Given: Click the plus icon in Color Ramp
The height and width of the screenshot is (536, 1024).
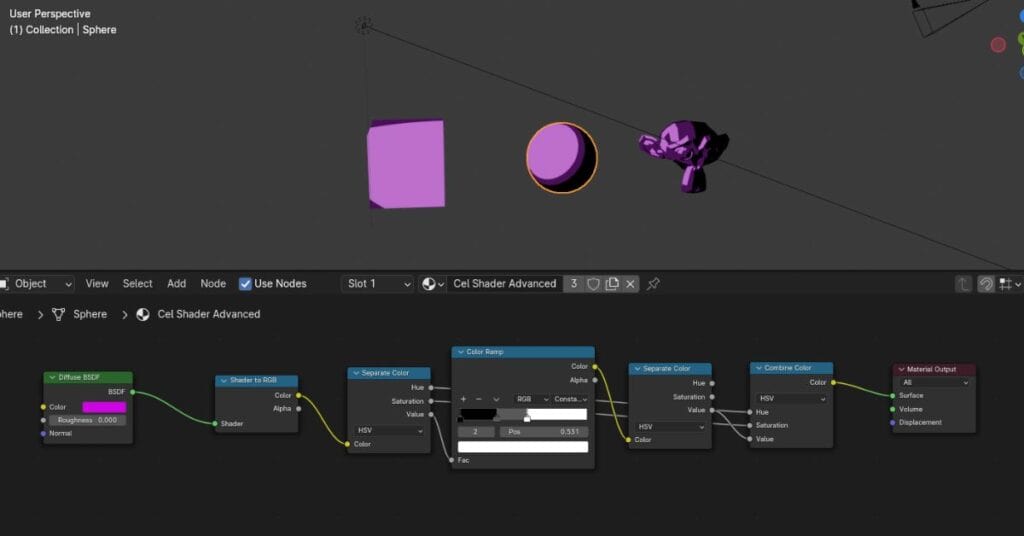Looking at the screenshot, I should tap(463, 399).
